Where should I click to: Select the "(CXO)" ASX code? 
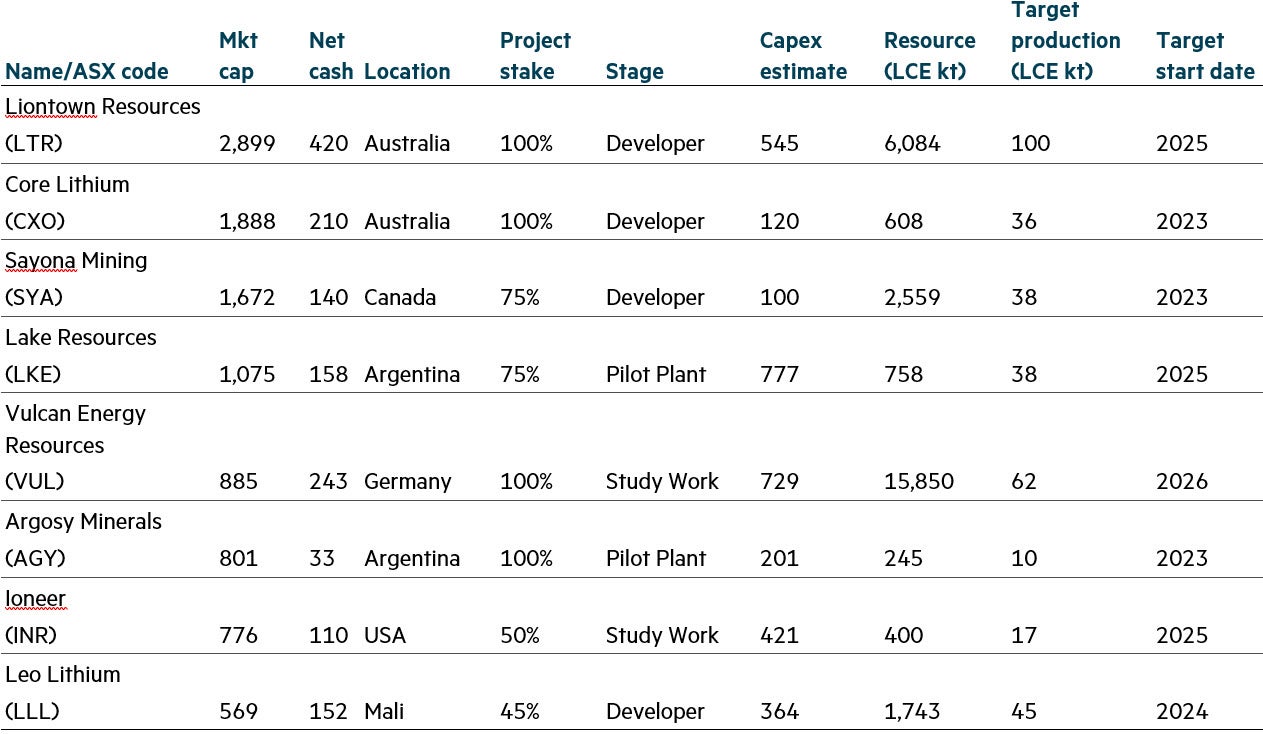(36, 221)
